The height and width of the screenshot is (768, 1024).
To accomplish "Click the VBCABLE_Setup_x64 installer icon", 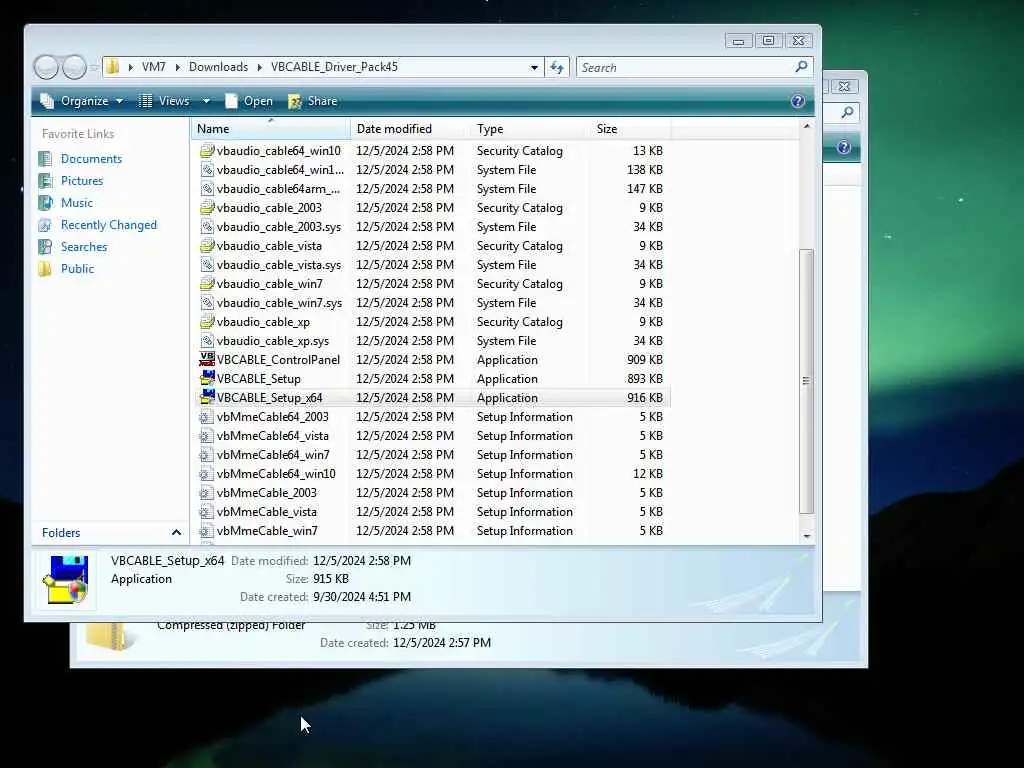I will 207,397.
